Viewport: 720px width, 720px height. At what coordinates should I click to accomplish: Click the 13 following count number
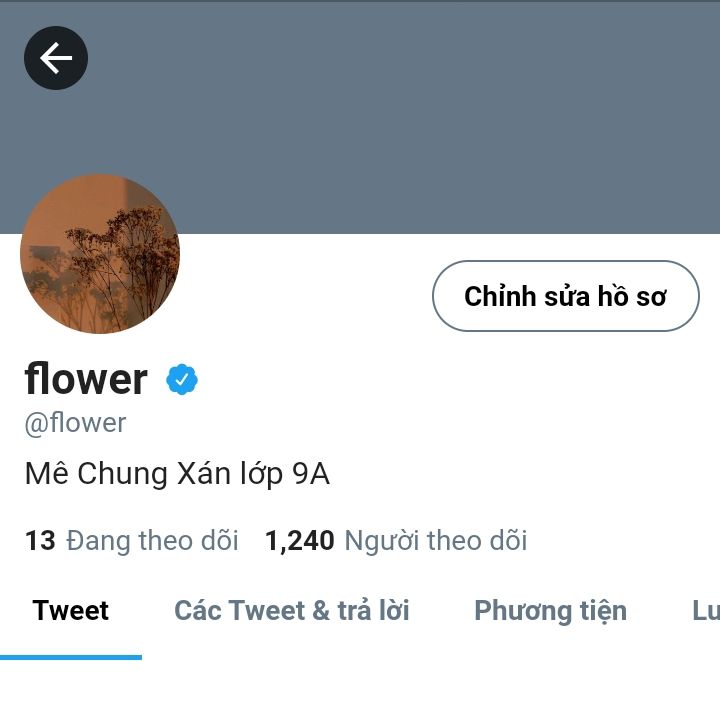coord(40,540)
